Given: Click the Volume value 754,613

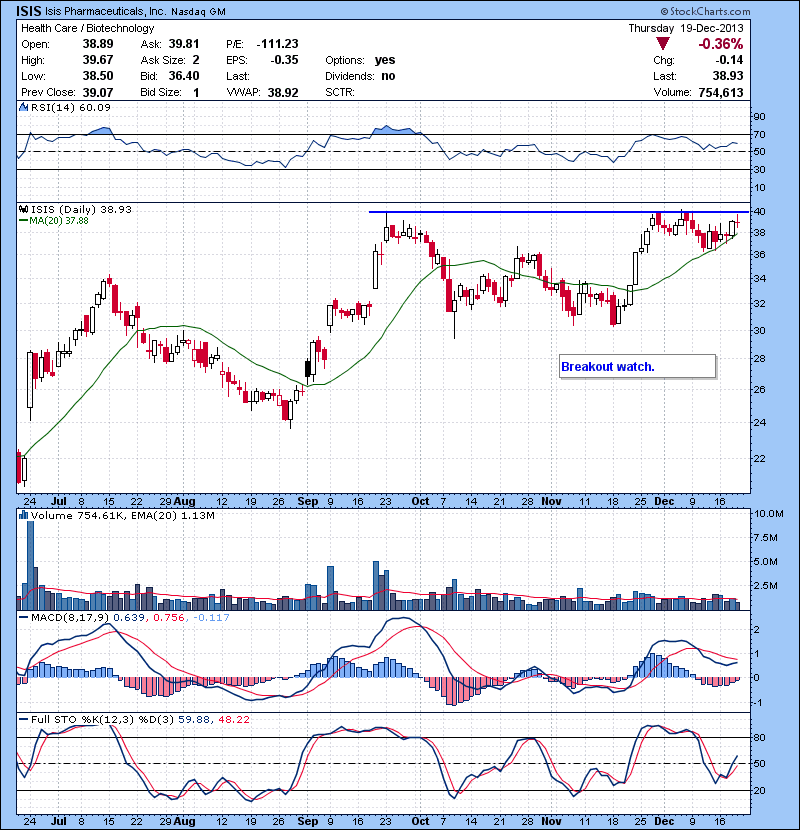Looking at the screenshot, I should click(x=721, y=92).
